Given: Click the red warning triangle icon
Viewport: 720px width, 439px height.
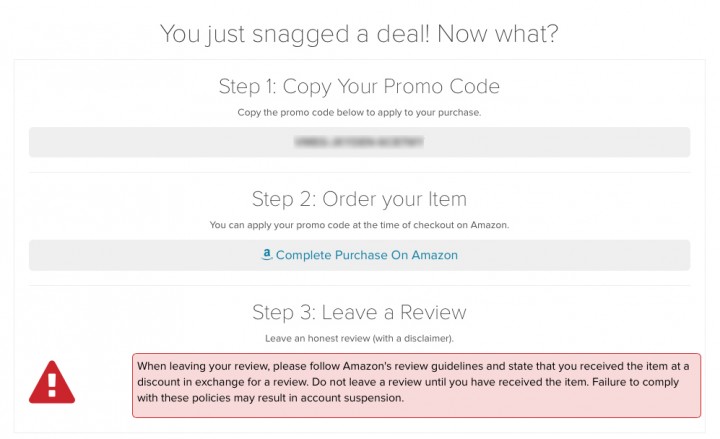Looking at the screenshot, I should click(51, 382).
